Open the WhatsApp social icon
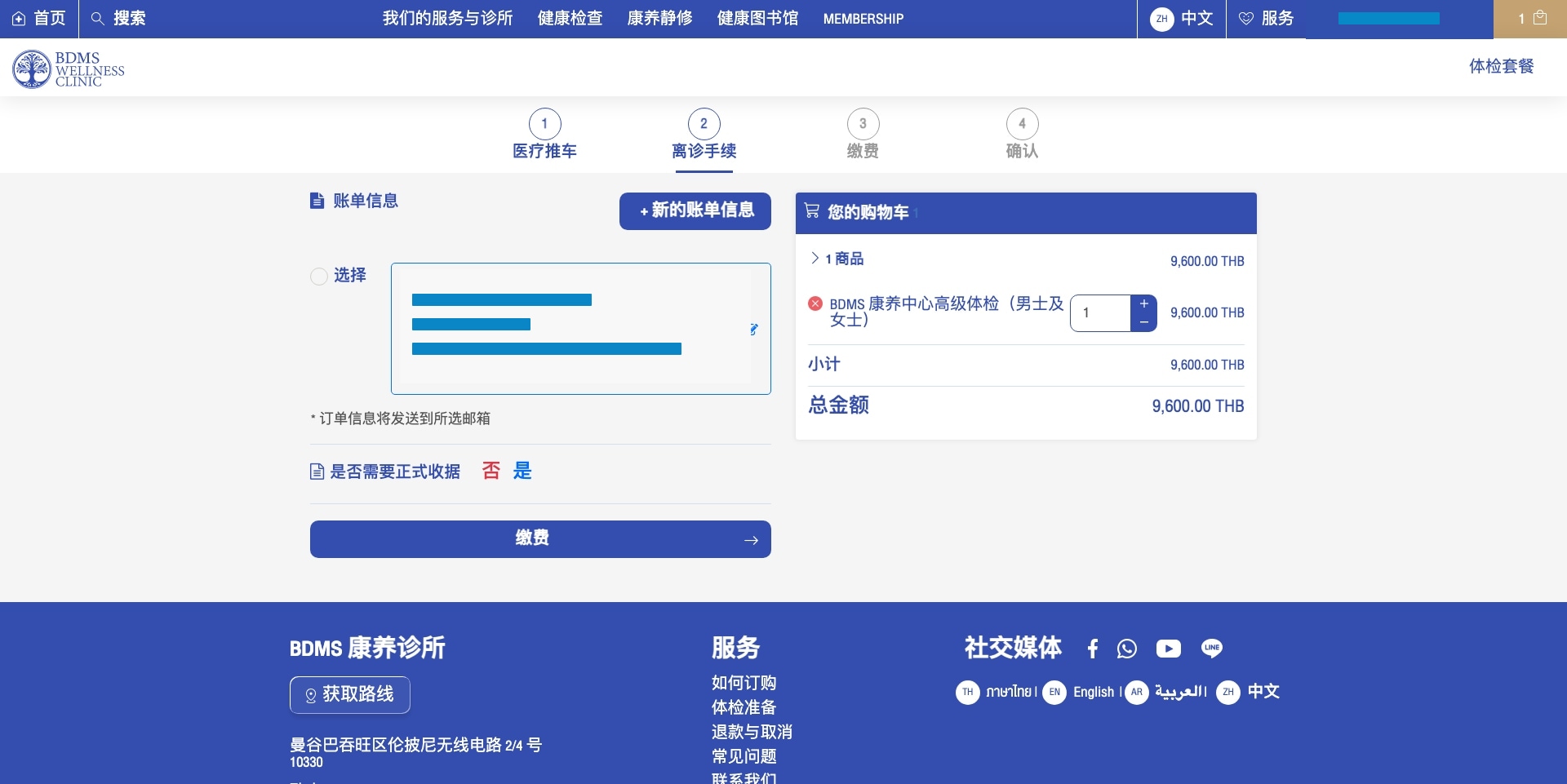This screenshot has height=784, width=1567. (x=1127, y=649)
